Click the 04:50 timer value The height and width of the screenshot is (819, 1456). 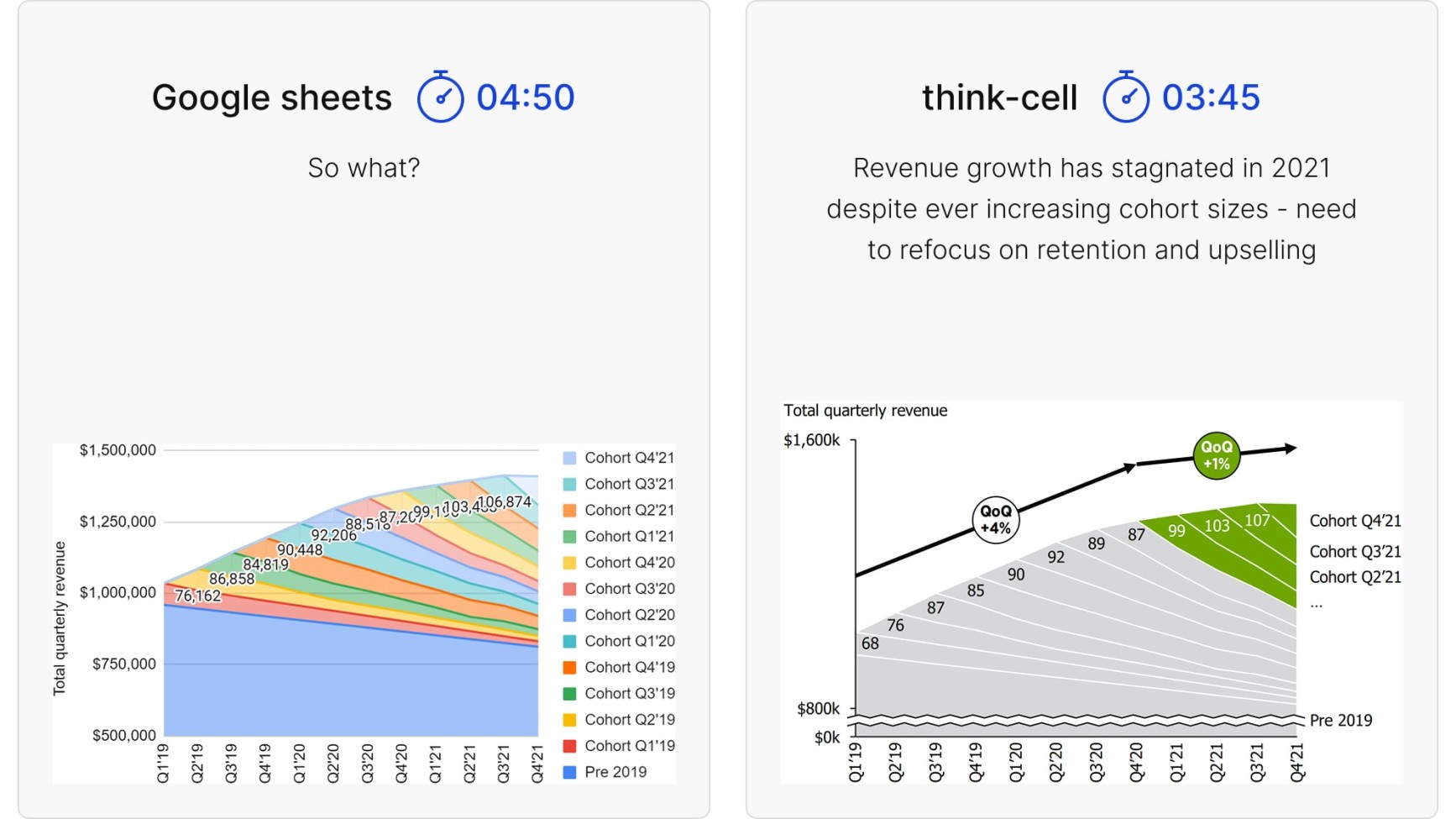(526, 97)
